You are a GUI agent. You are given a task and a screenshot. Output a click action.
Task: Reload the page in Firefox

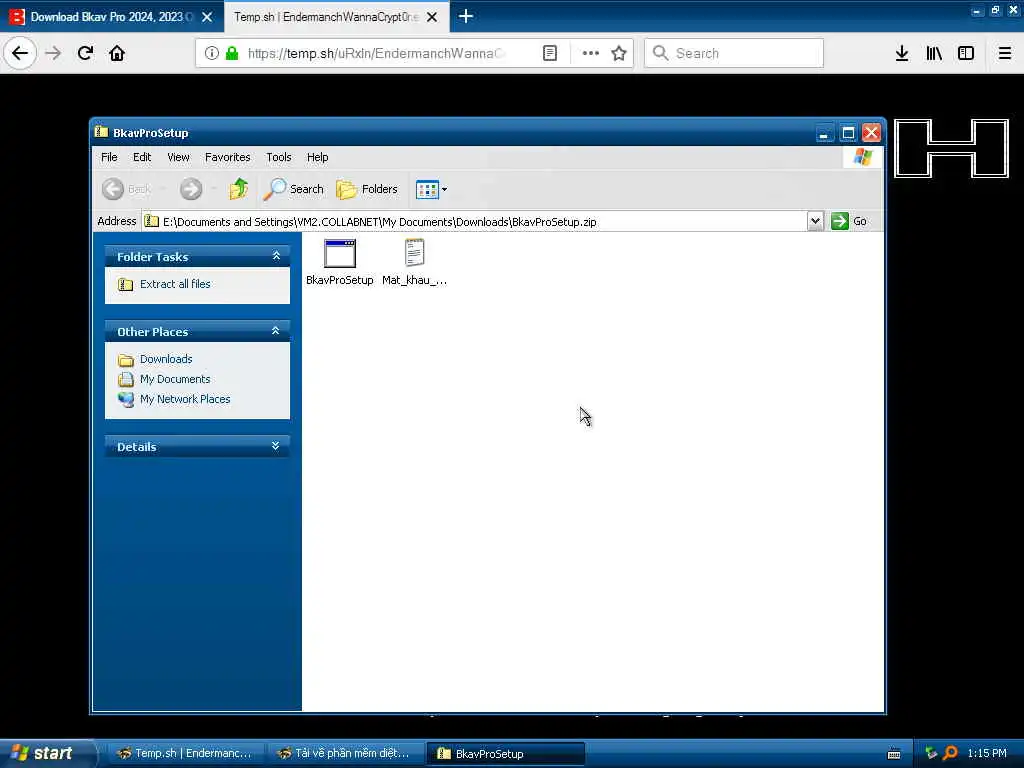point(85,53)
